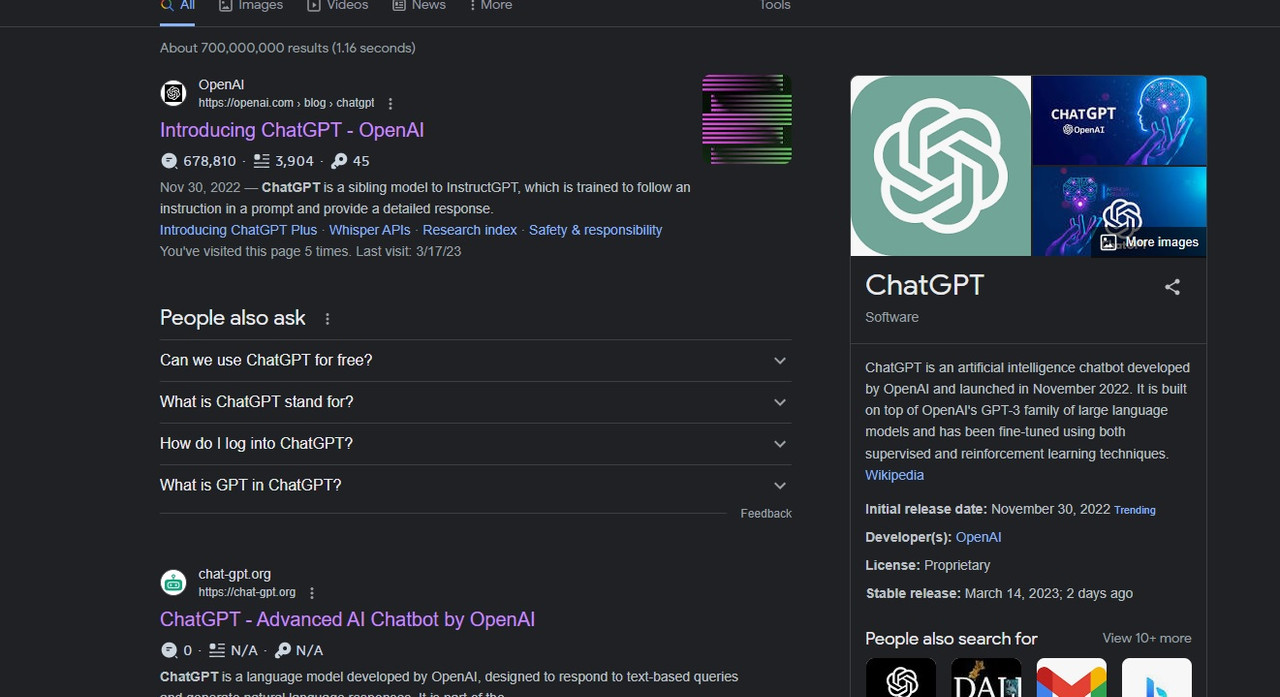Click the 678,810 traffic metric icon
Viewport: 1280px width, 697px height.
[169, 161]
